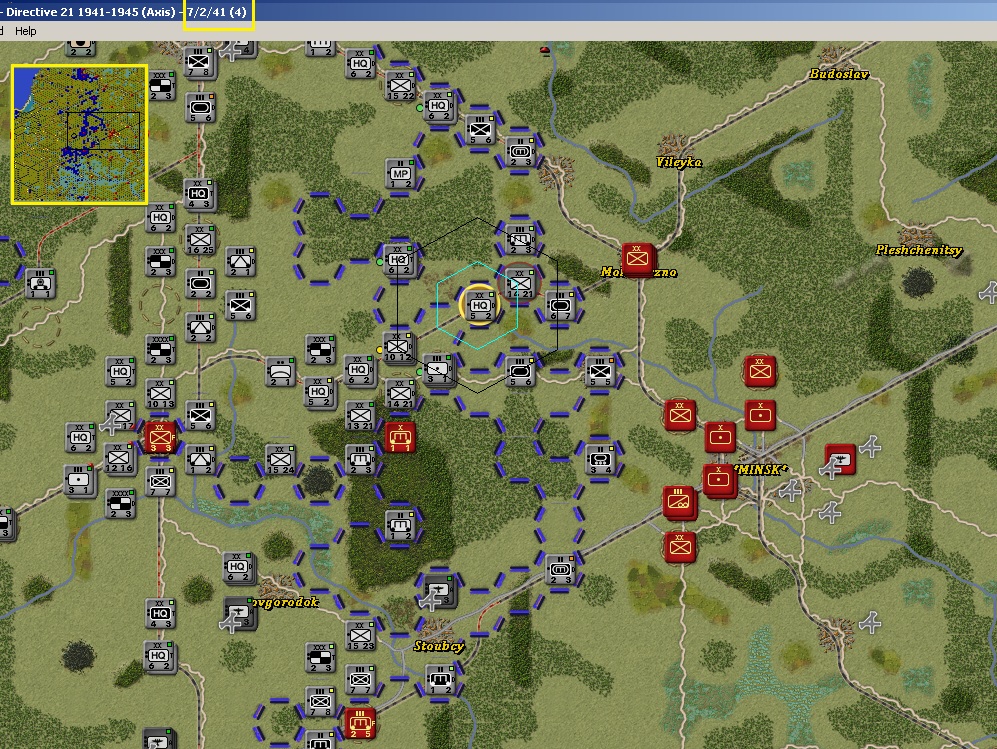Click the turn date 7/2/41 in title bar

(217, 12)
